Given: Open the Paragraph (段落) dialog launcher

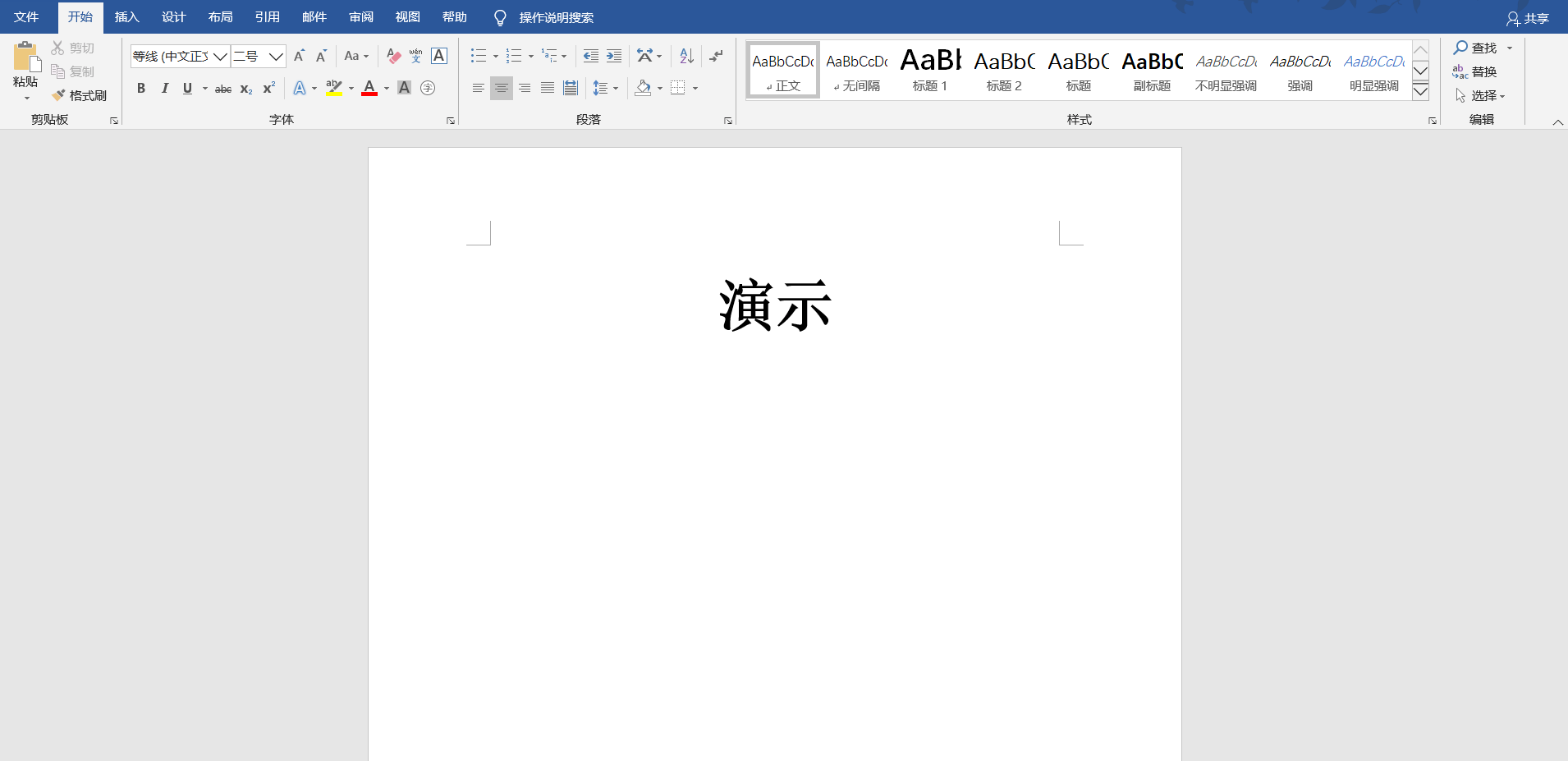Looking at the screenshot, I should click(x=728, y=121).
